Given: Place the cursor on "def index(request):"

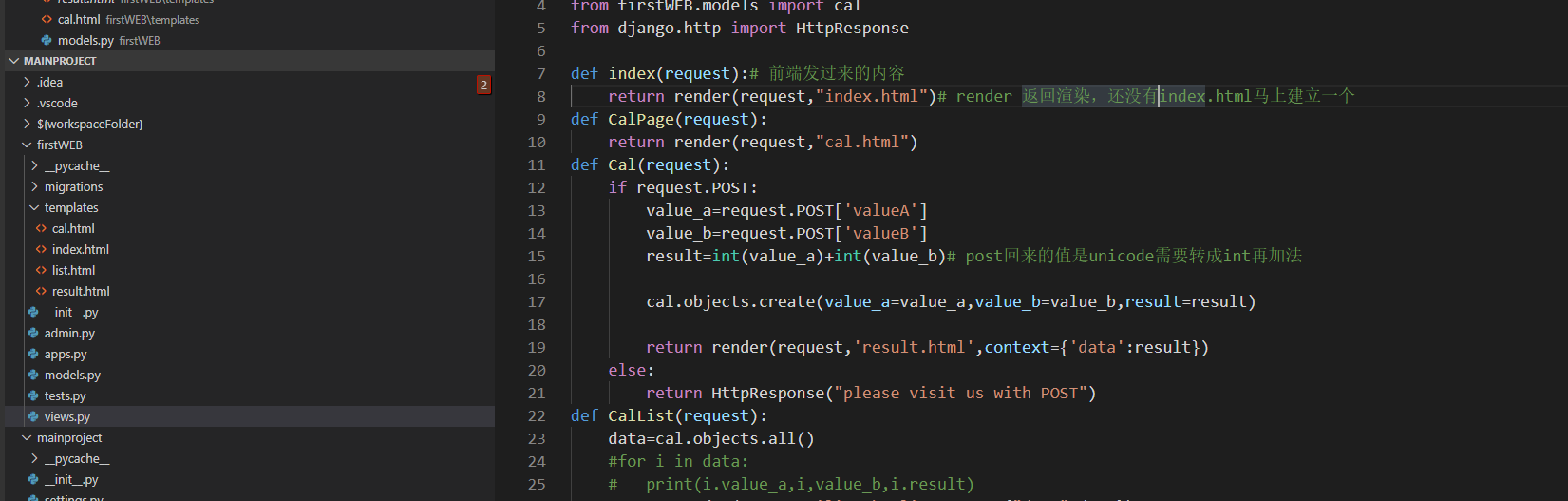Looking at the screenshot, I should (660, 74).
